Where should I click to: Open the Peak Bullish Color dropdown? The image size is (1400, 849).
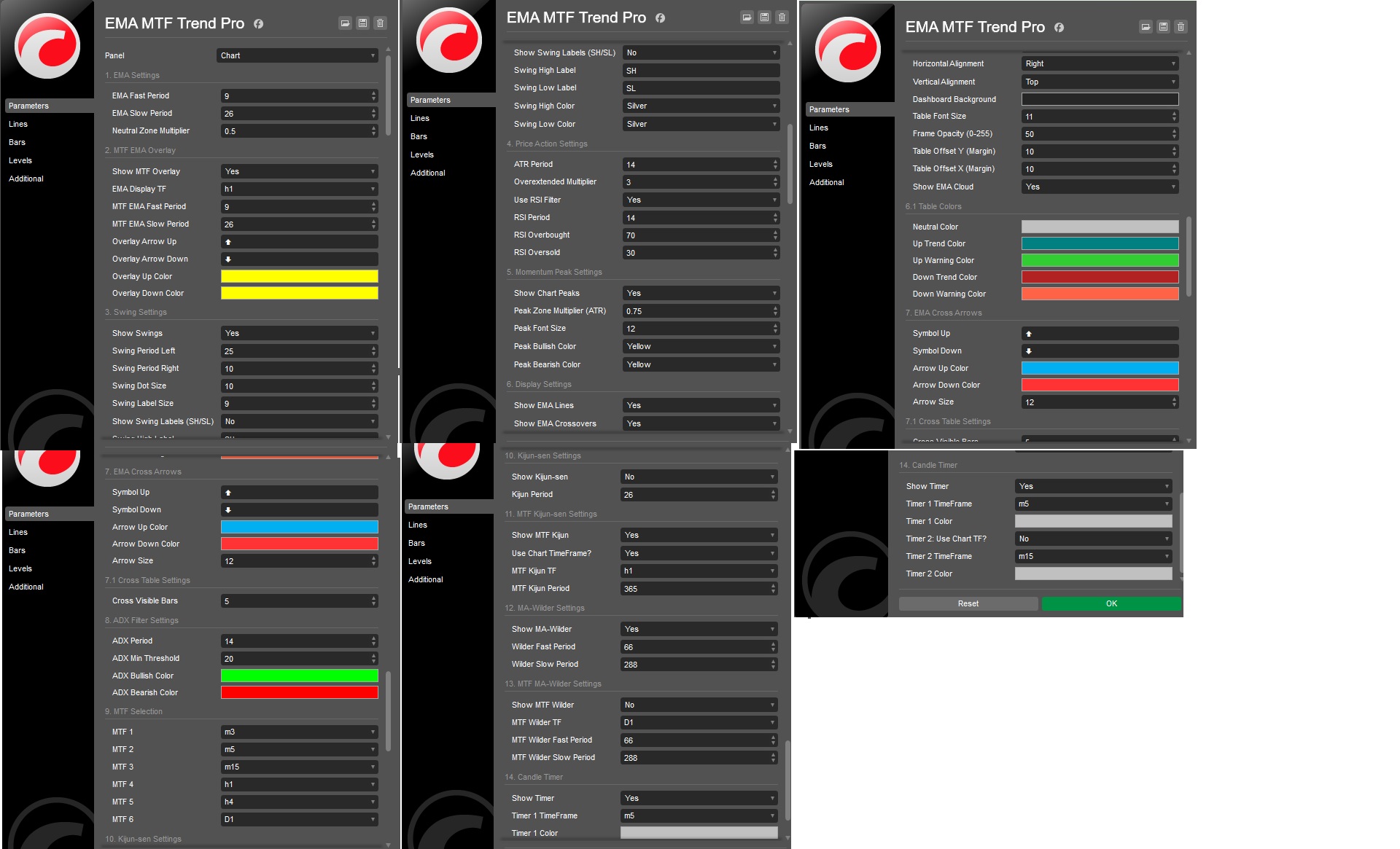tap(701, 346)
